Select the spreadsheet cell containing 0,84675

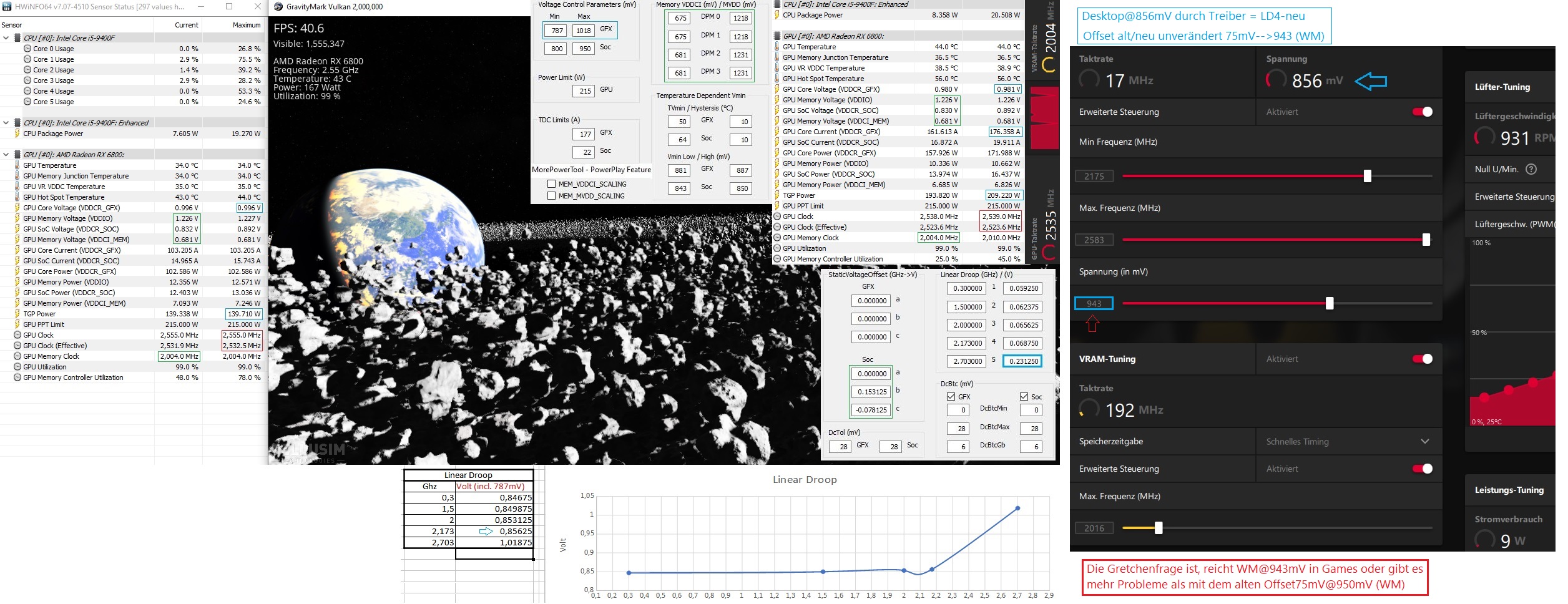pyautogui.click(x=494, y=498)
